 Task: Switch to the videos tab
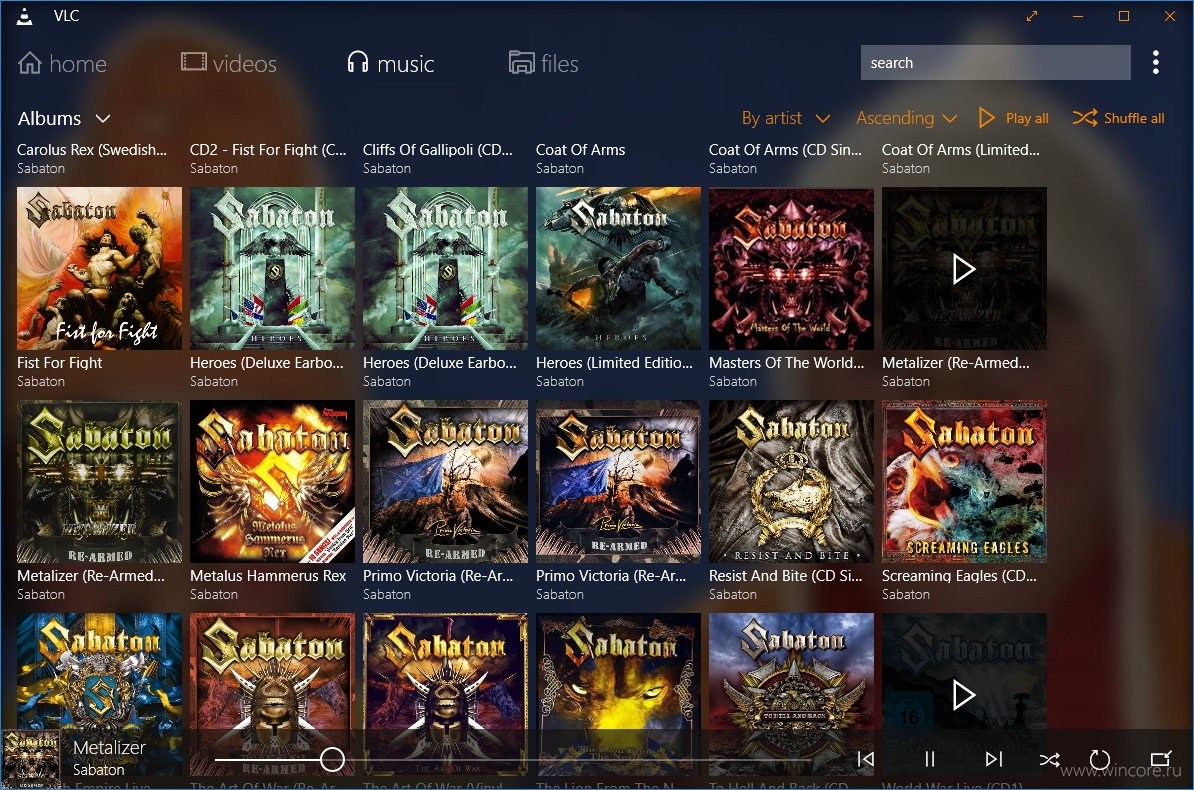[228, 63]
